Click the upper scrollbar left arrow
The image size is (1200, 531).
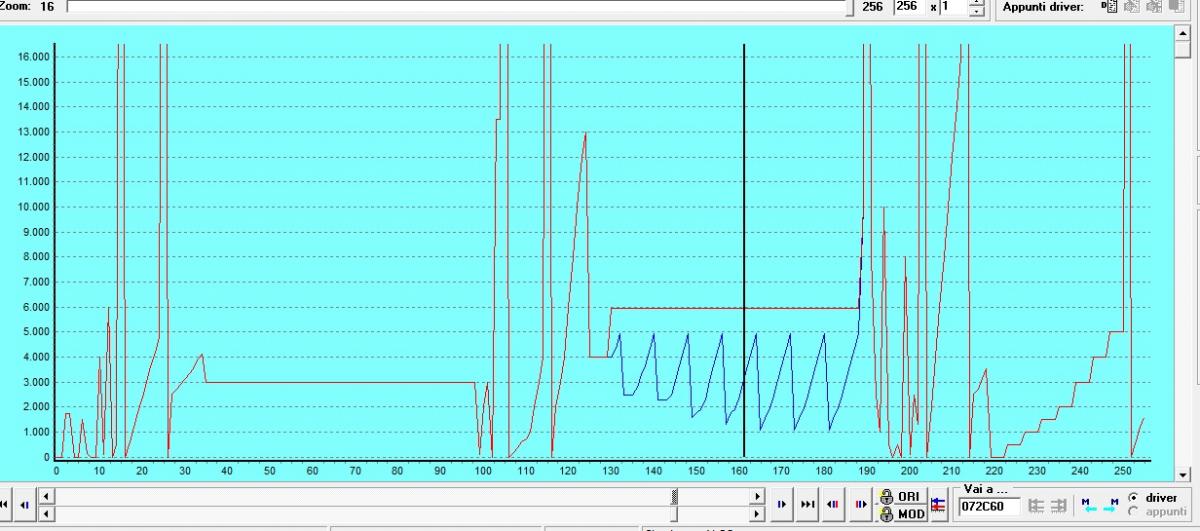coord(44,496)
